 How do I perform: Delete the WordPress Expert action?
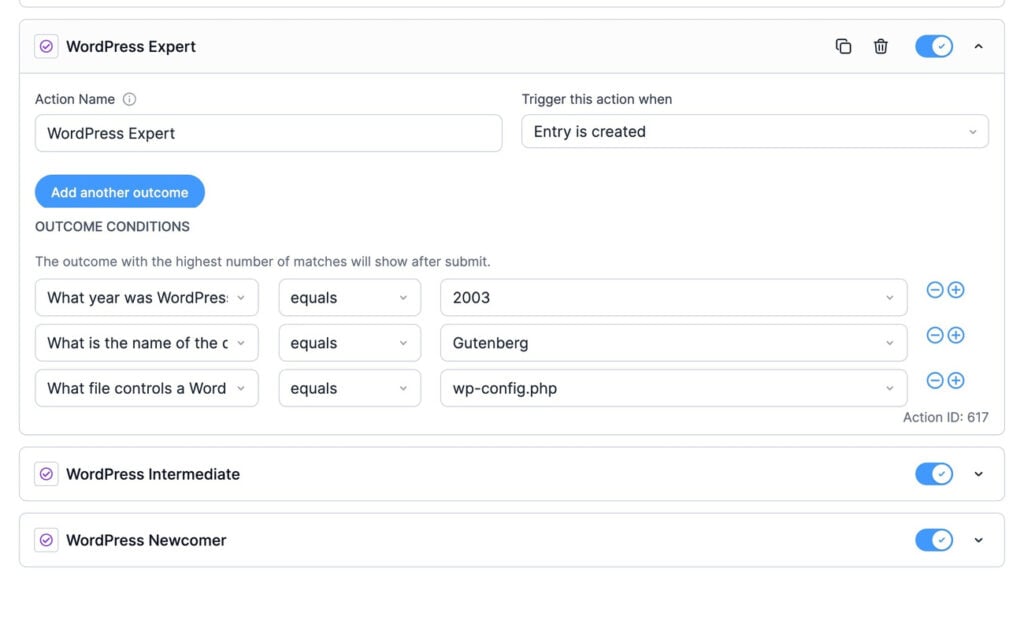pyautogui.click(x=880, y=46)
